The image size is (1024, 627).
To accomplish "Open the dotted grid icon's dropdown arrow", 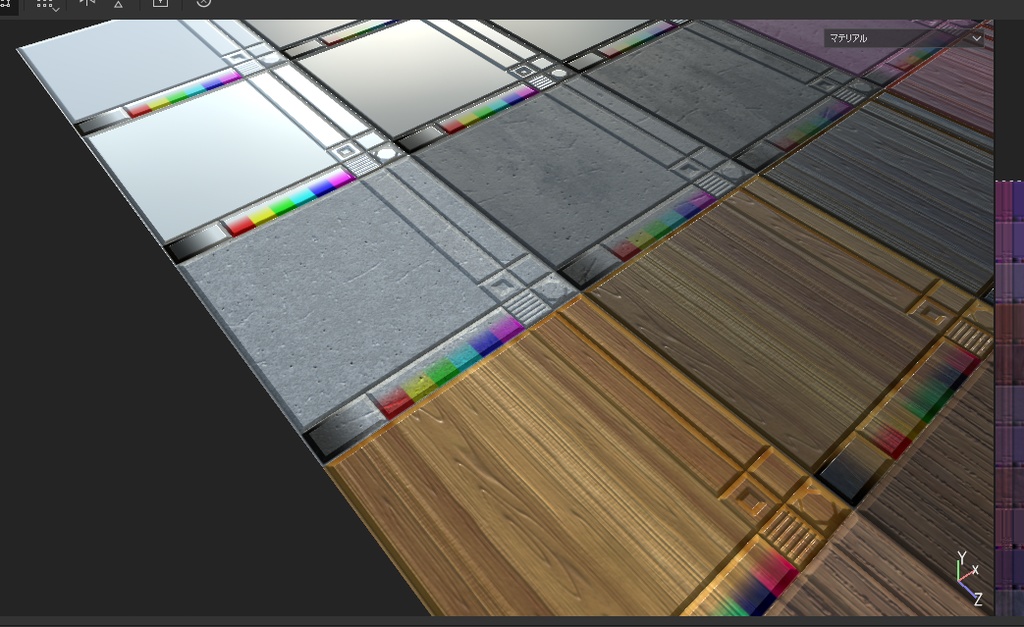I will click(56, 10).
